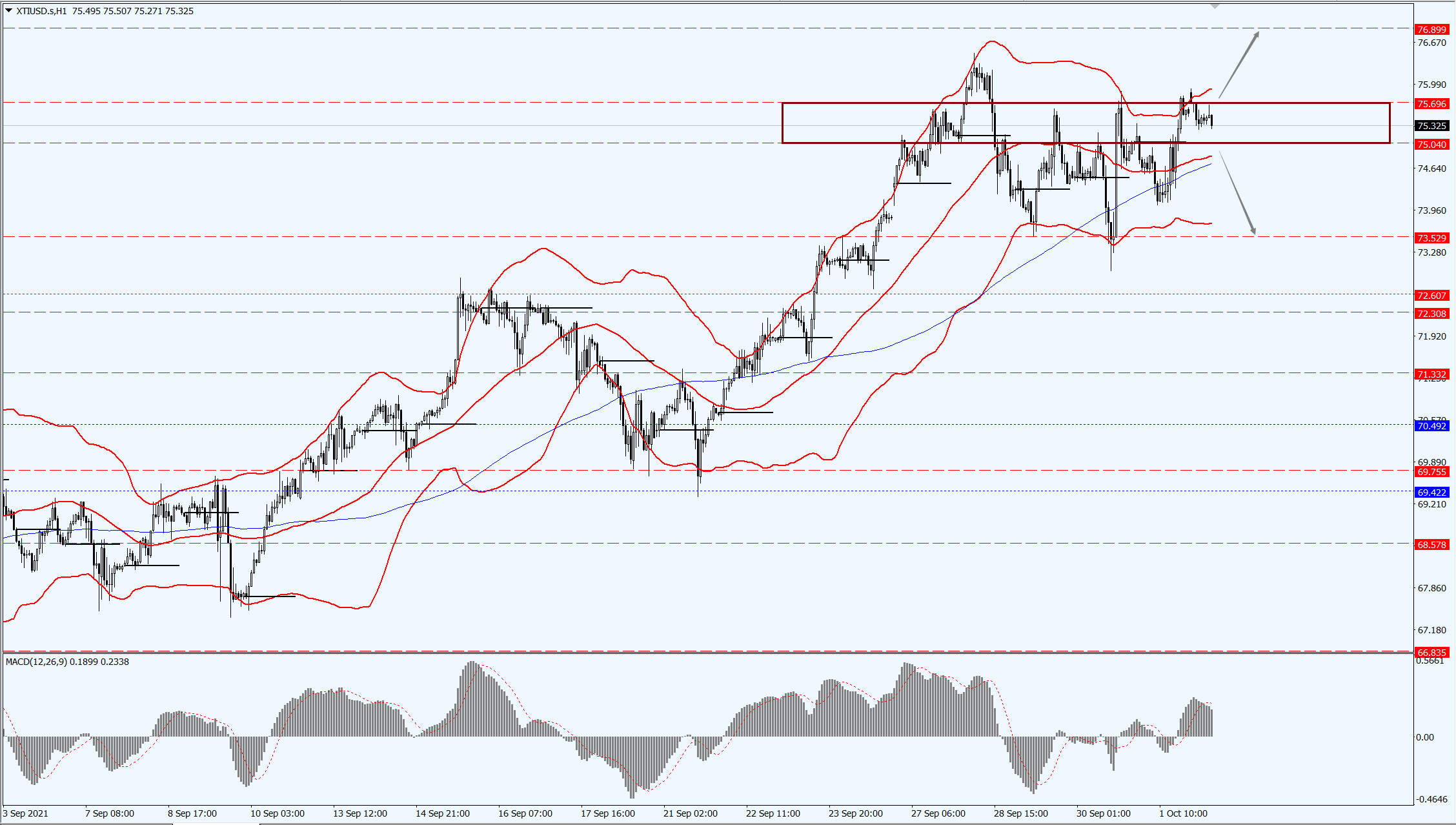Click the 73.280 value on price axis
Screen dimensions: 1456x825
[x=1431, y=252]
